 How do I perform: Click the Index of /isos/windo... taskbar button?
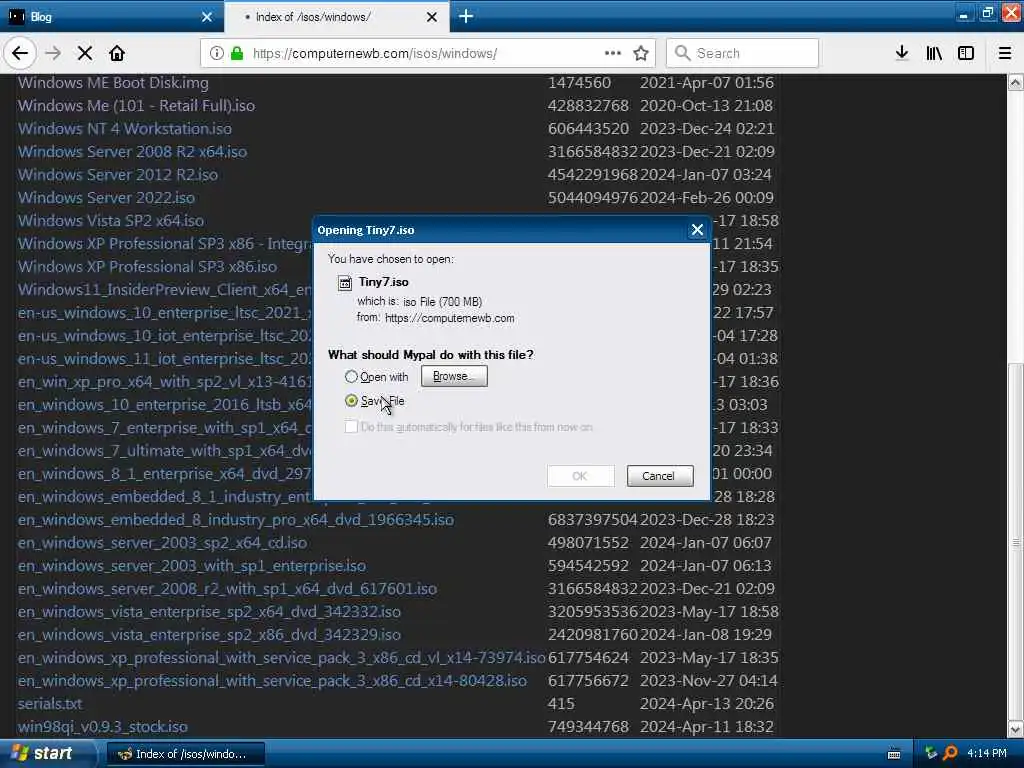(185, 754)
